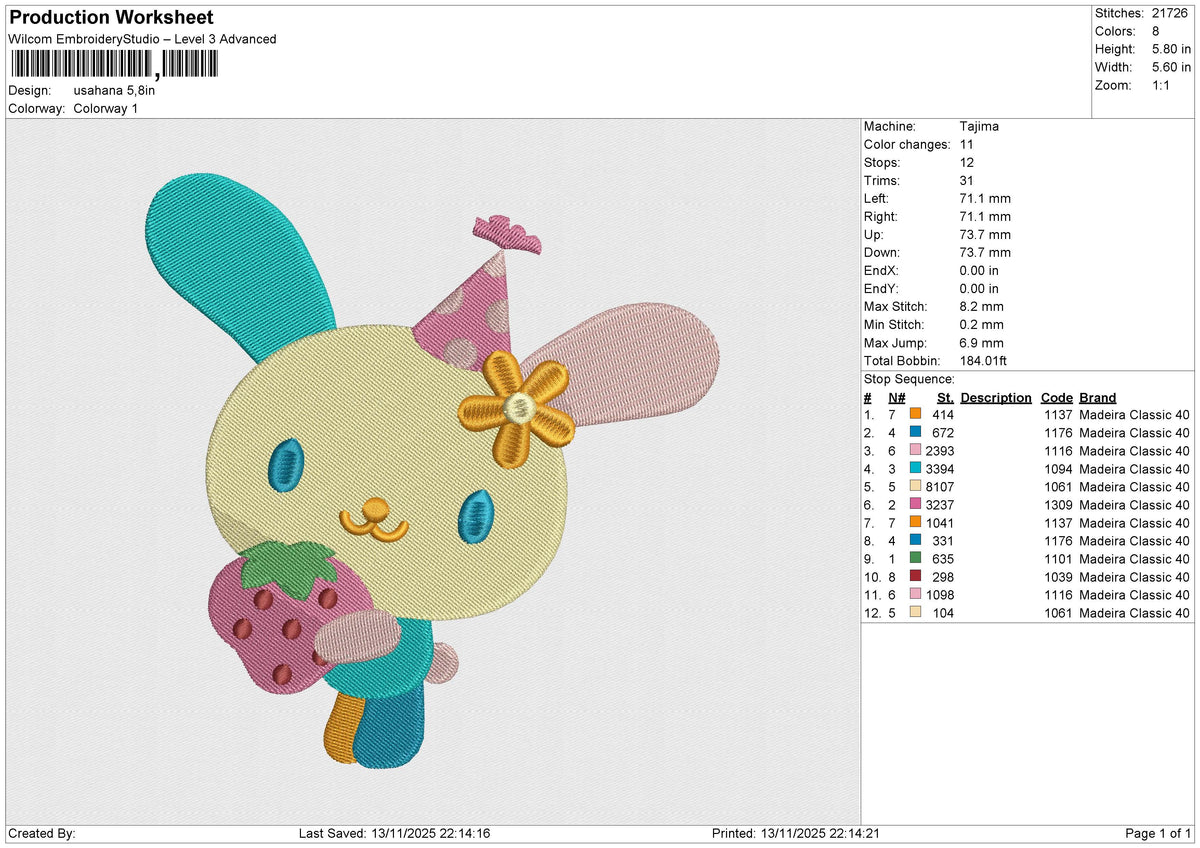1200x848 pixels.
Task: Select the colorway value 'Colorway 1'
Action: (106, 108)
